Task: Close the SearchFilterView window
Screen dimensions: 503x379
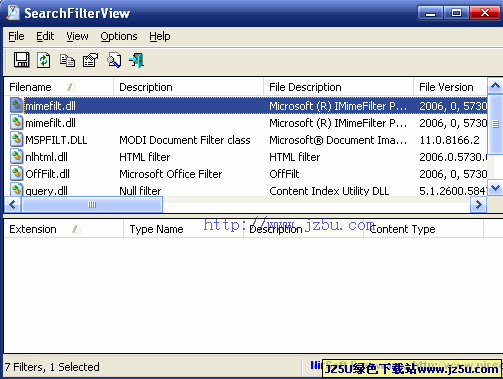Action: pos(484,13)
